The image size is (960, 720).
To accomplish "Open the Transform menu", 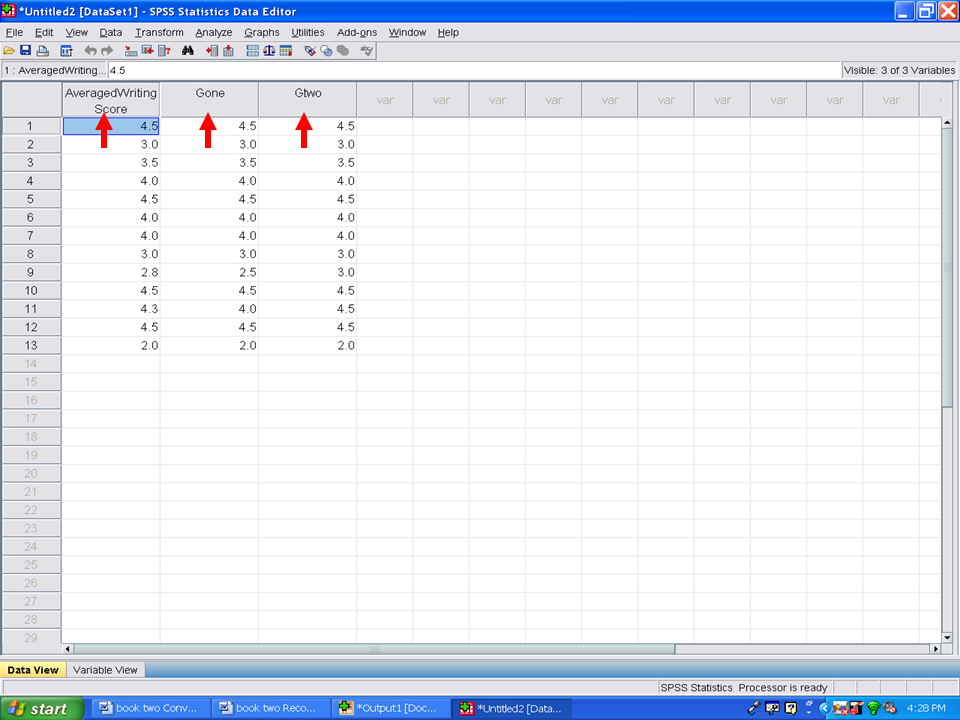I will [159, 32].
